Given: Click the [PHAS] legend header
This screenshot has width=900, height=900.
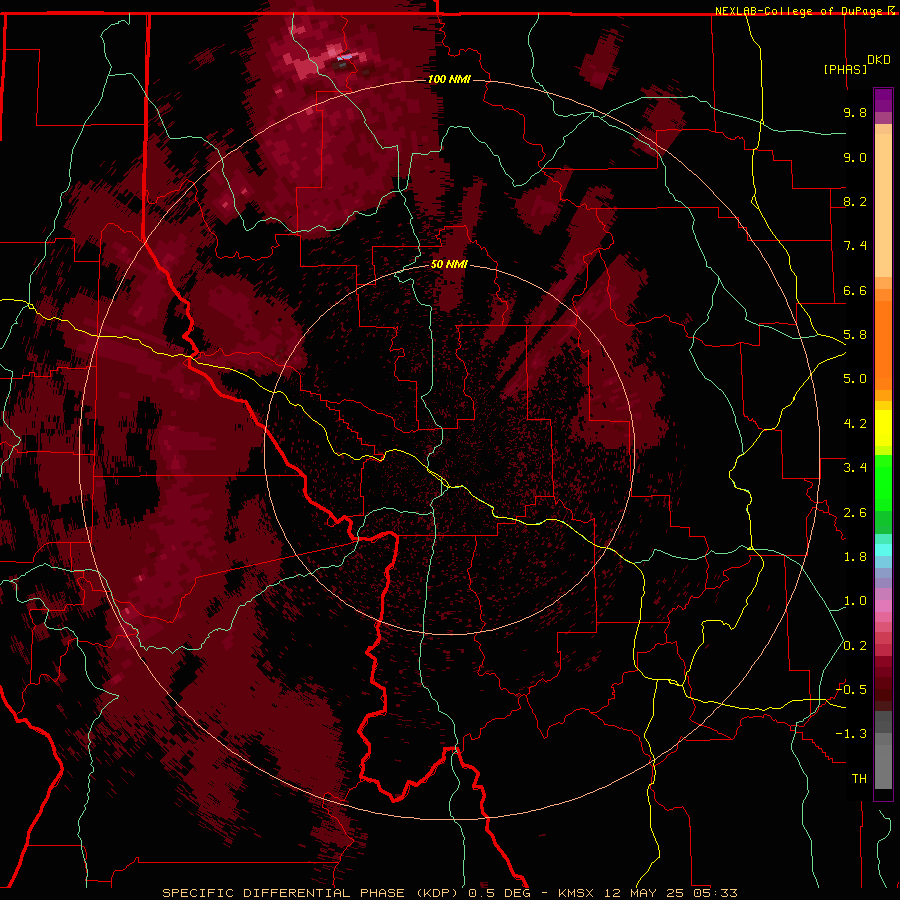Looking at the screenshot, I should point(845,69).
